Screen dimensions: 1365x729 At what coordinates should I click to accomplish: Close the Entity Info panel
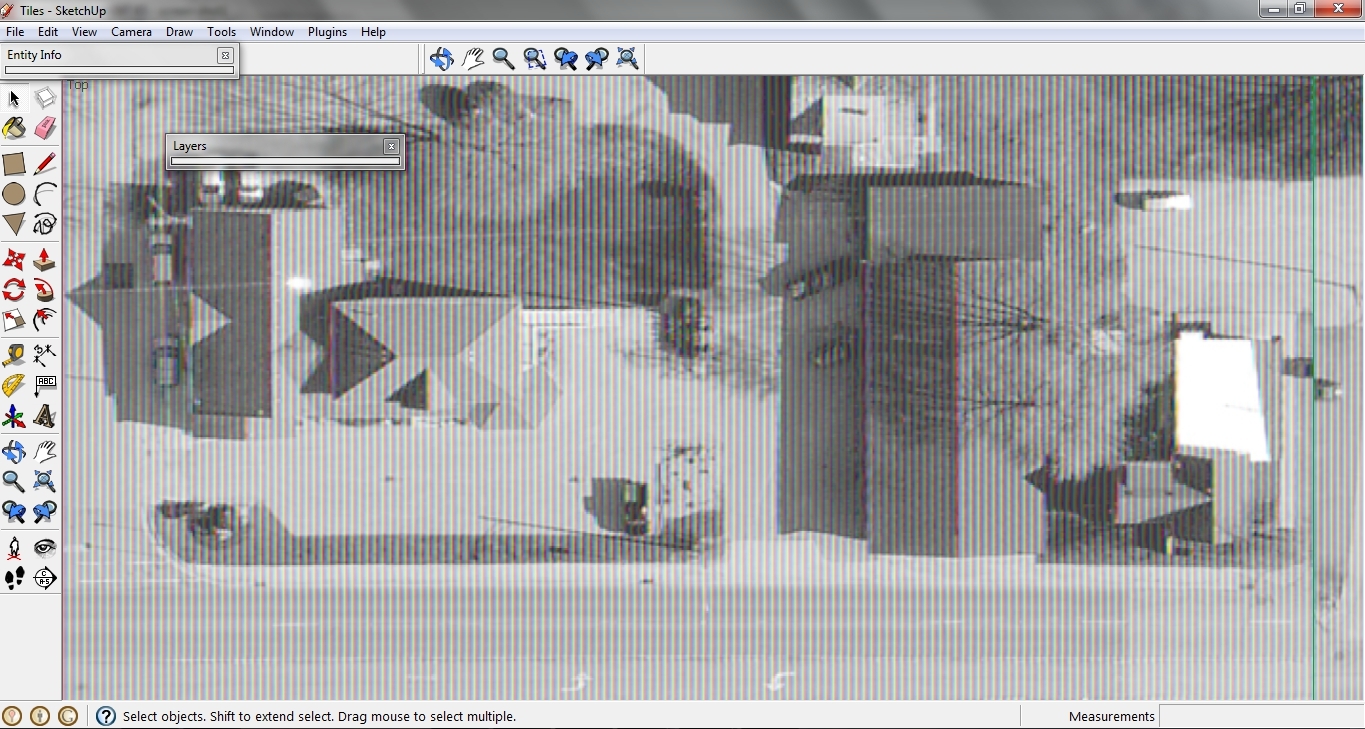[x=225, y=56]
